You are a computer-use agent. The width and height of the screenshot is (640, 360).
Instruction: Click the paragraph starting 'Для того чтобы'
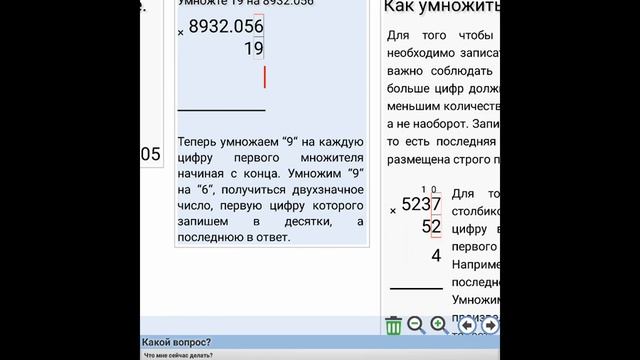[x=443, y=97]
